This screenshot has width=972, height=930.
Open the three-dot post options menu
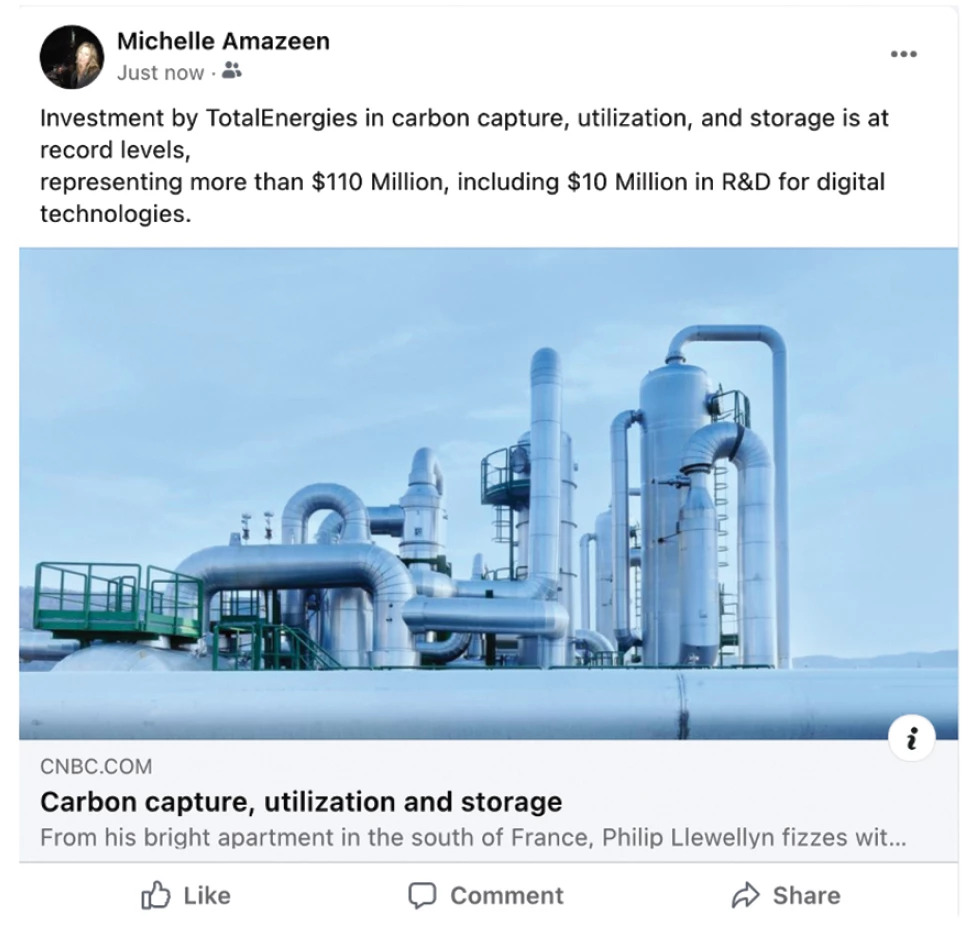click(x=903, y=54)
